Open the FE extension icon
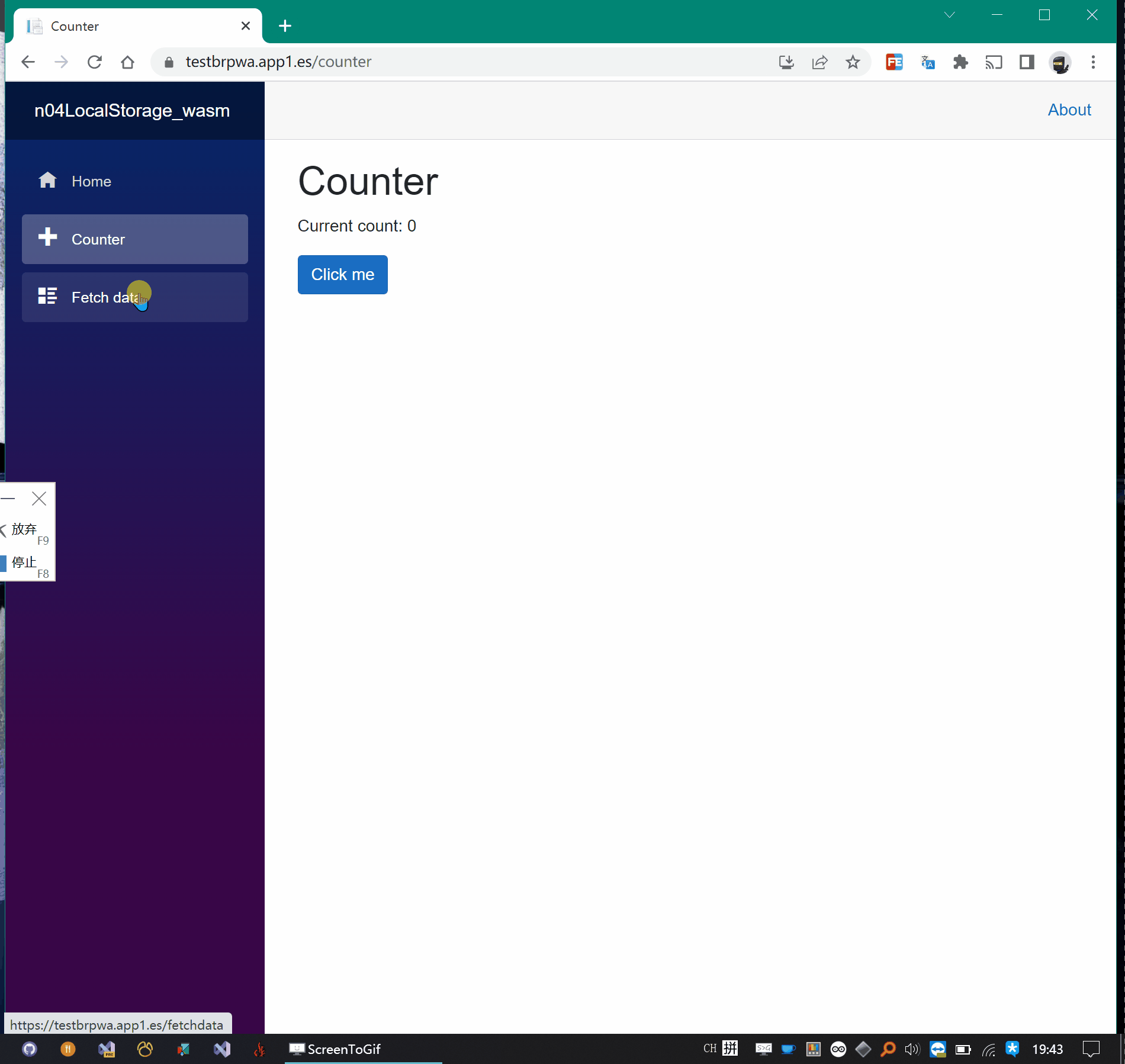 pos(894,62)
